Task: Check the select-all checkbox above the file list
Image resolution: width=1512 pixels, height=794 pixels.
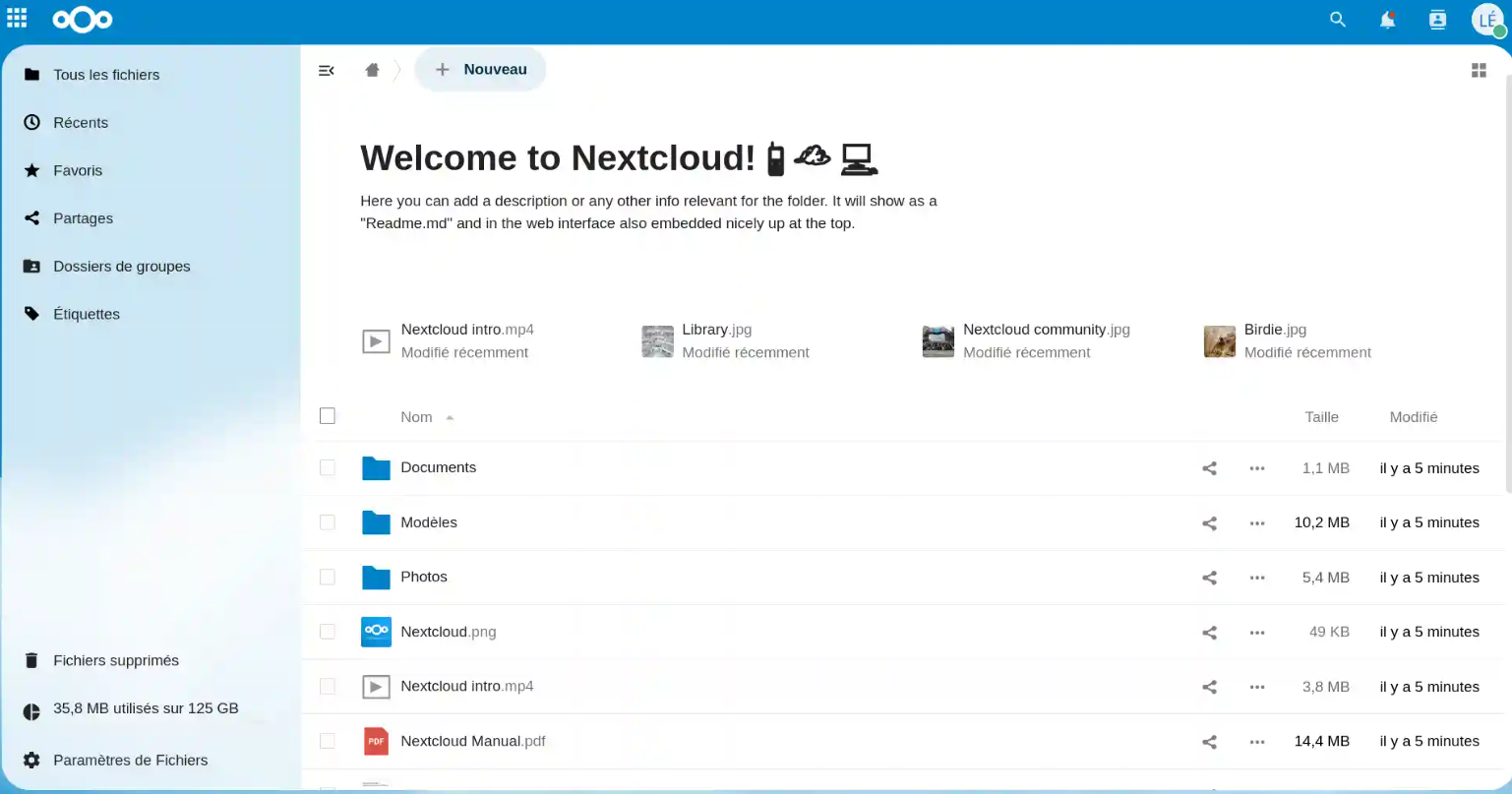Action: [x=328, y=415]
